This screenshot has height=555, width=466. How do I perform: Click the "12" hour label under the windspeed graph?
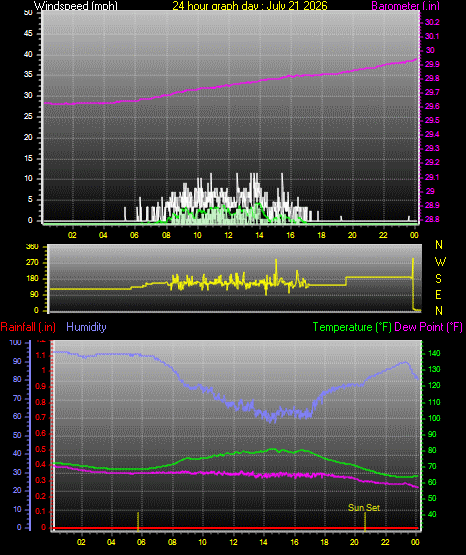click(228, 235)
